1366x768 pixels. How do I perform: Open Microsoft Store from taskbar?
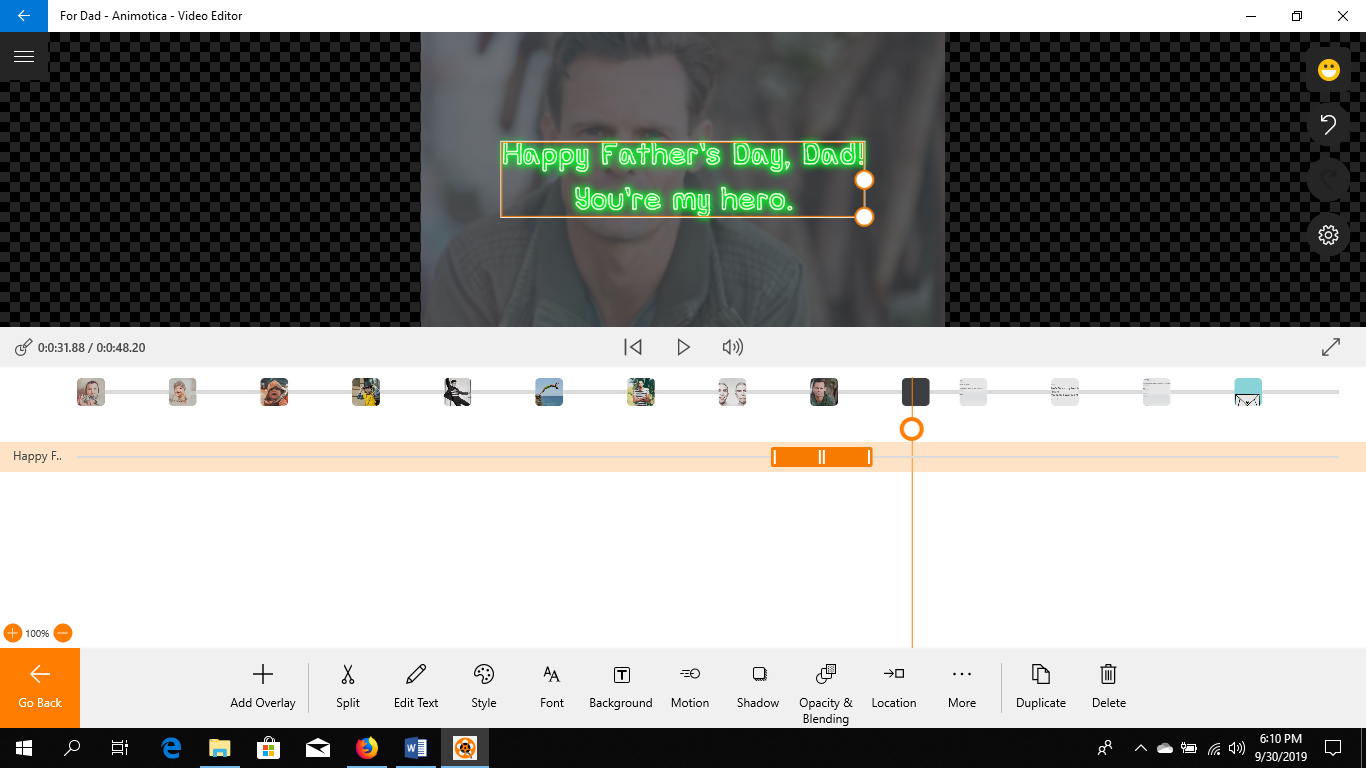(x=269, y=748)
